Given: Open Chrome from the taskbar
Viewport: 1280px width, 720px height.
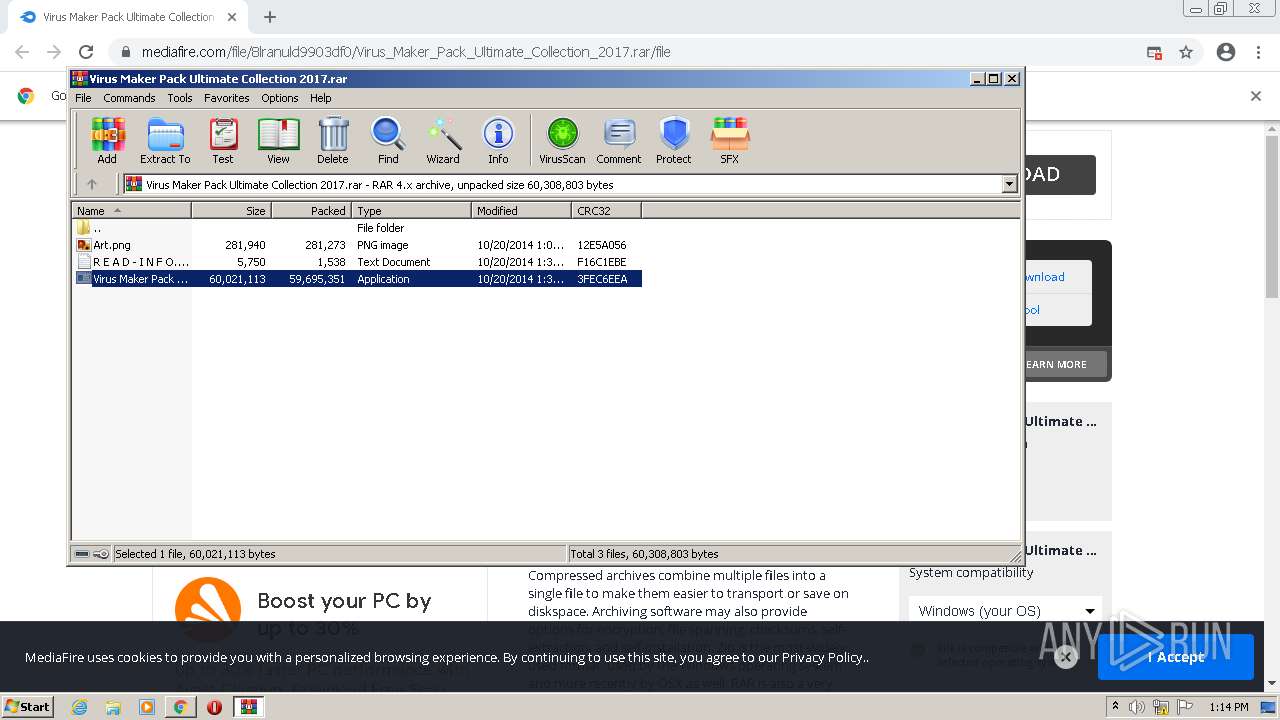Looking at the screenshot, I should (180, 707).
